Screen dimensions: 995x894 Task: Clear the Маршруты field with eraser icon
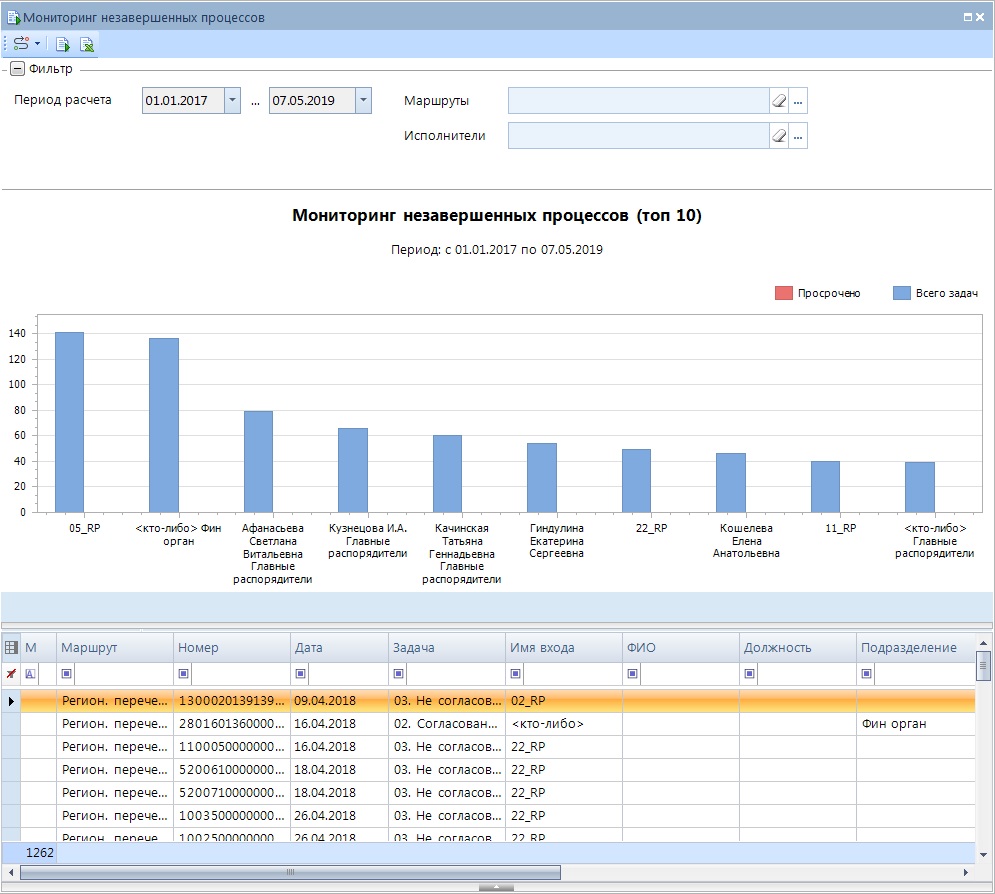[x=779, y=101]
